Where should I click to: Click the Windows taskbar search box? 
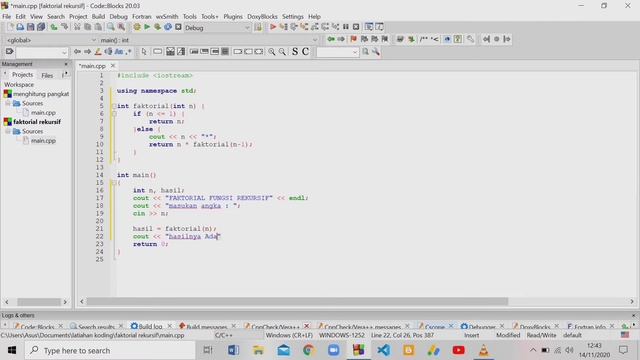pos(110,351)
